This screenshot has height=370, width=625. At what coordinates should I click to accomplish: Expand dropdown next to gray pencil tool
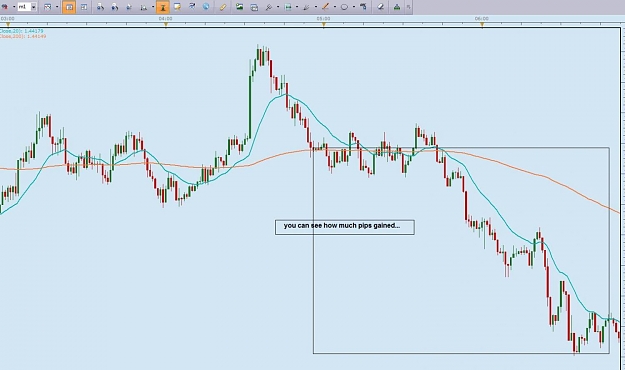click(316, 7)
